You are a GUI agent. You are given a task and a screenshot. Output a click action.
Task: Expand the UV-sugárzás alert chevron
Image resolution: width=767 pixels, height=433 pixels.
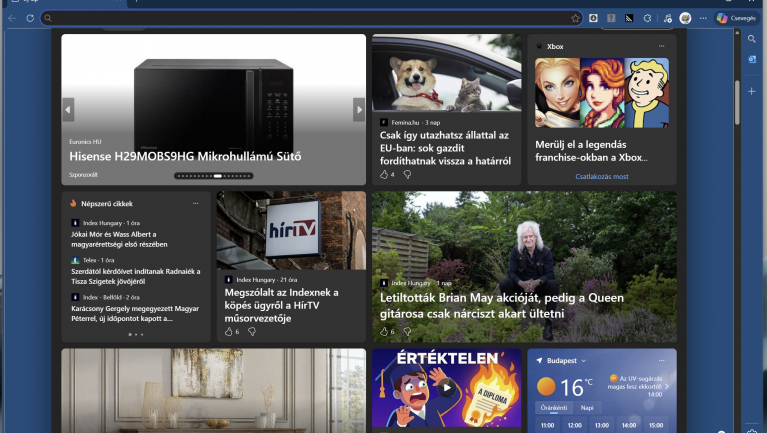(x=667, y=387)
